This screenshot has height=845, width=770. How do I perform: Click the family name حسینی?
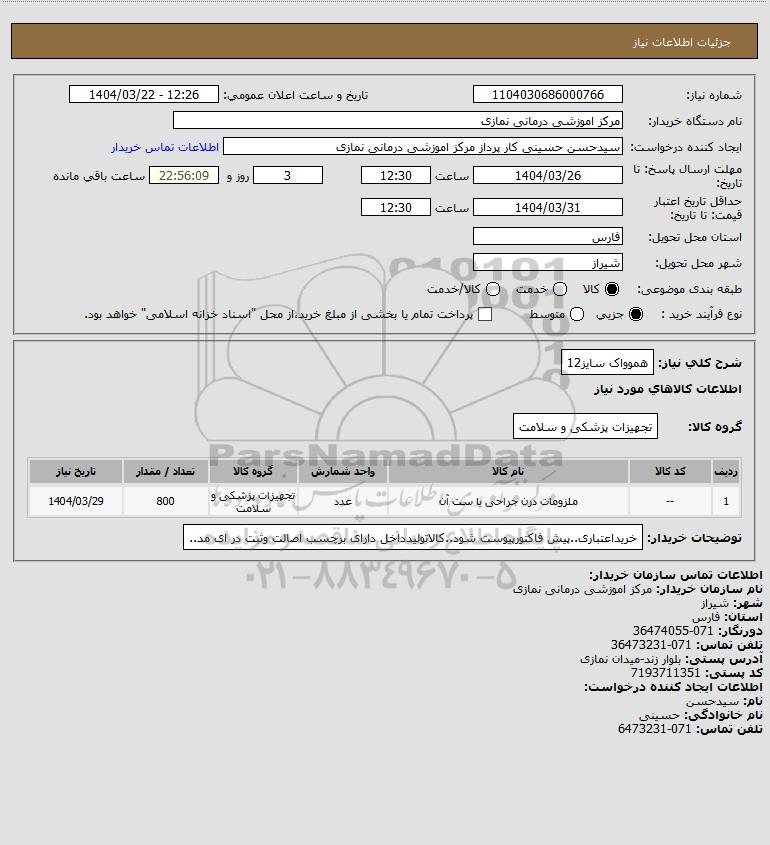pos(660,715)
